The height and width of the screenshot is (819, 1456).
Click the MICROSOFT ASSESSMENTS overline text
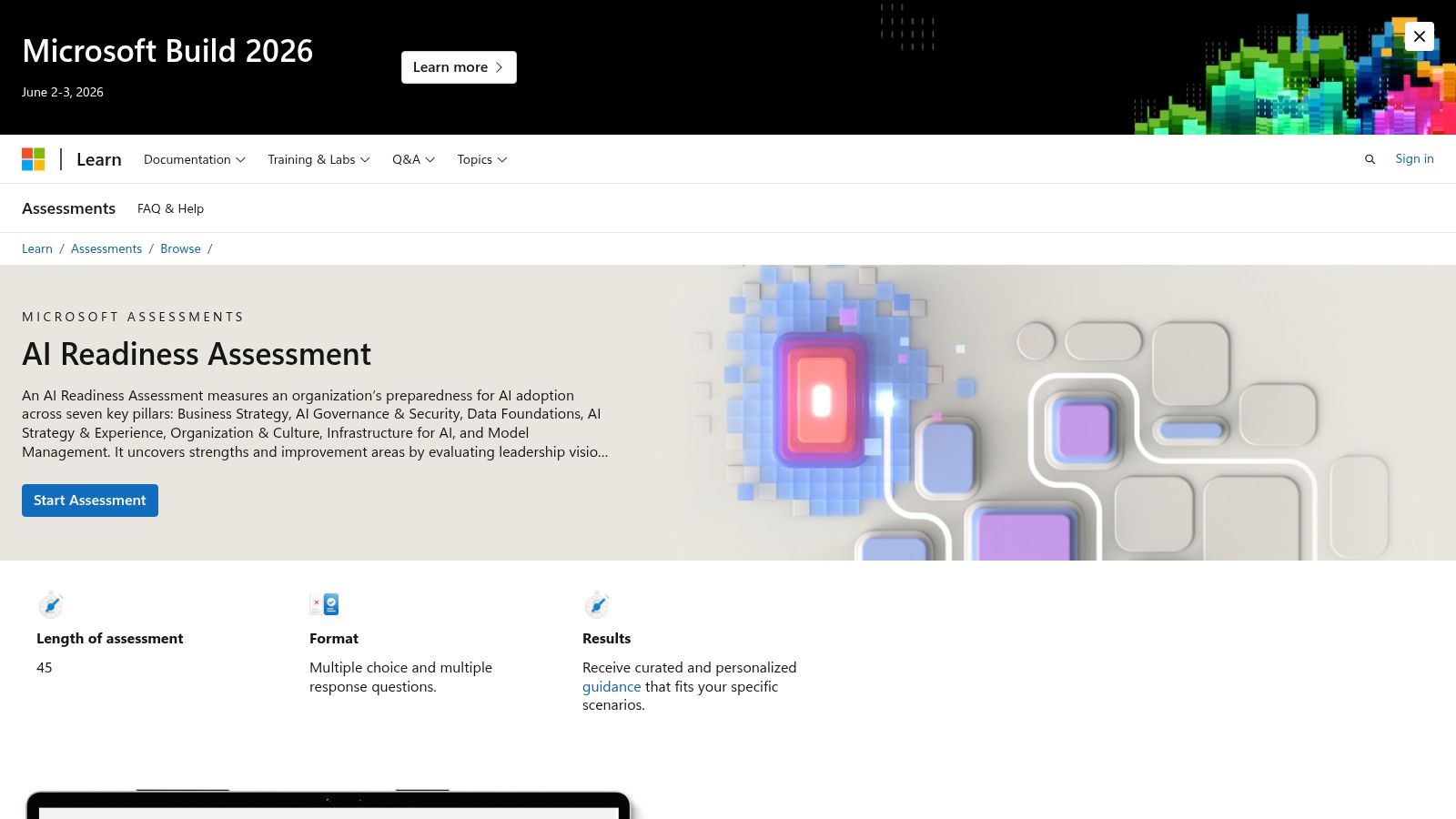click(133, 317)
